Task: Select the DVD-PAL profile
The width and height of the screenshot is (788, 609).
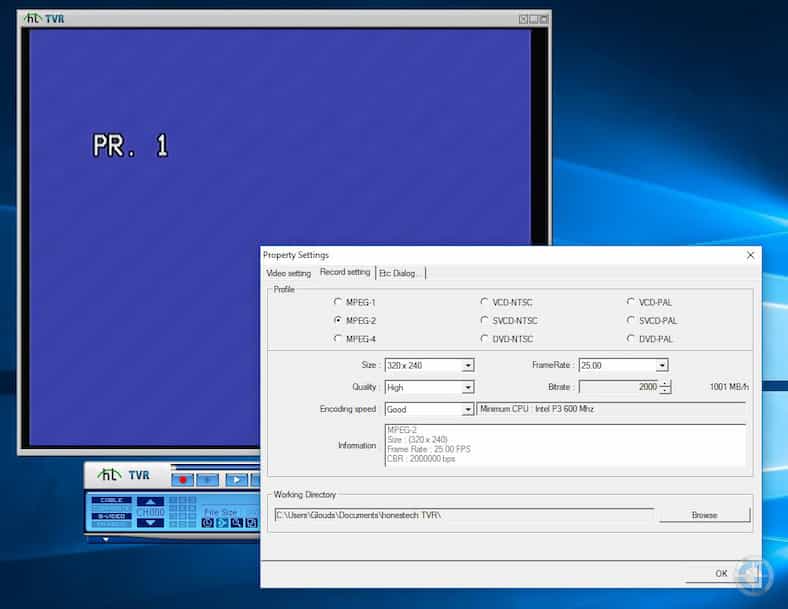Action: 631,339
